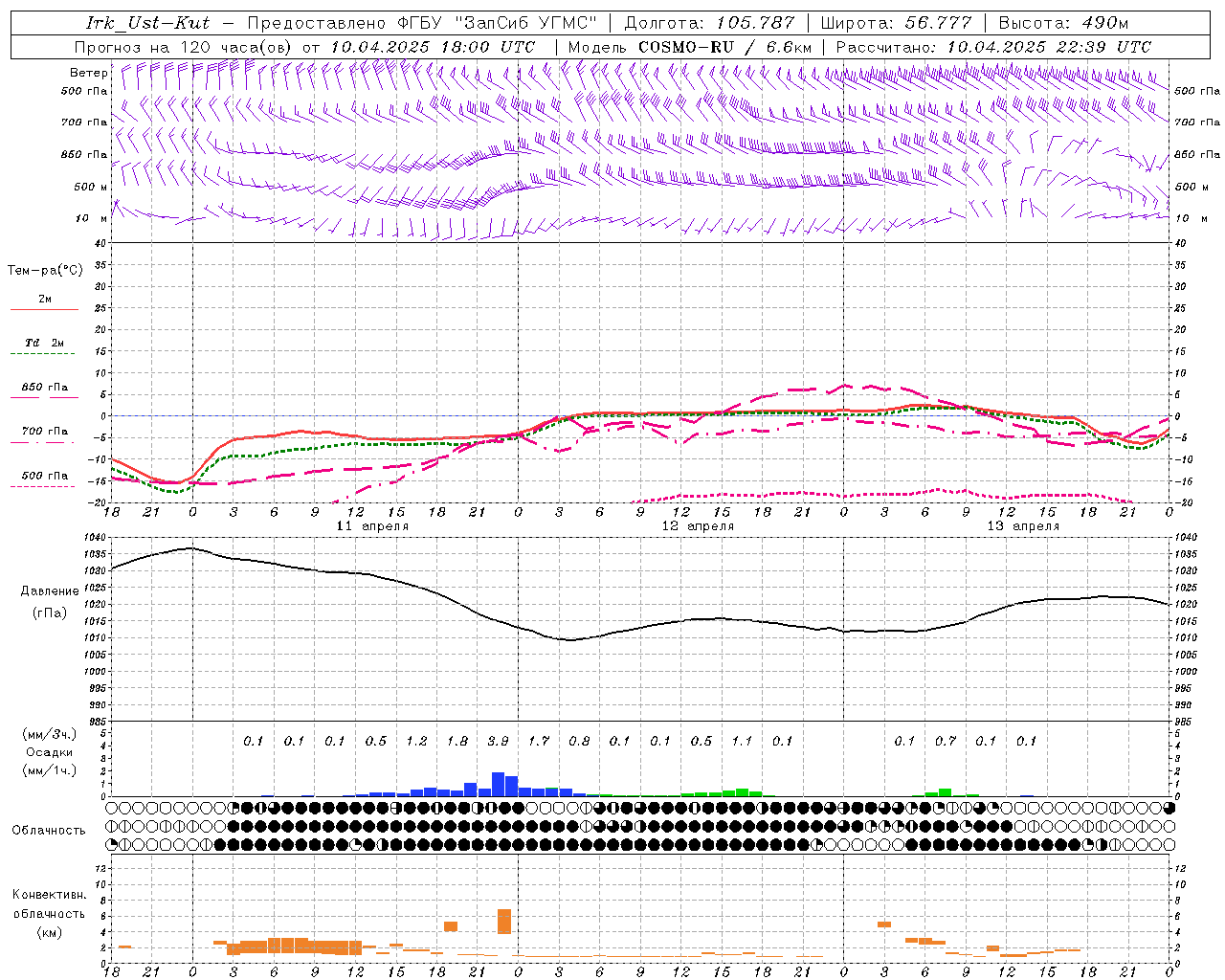Click the Тем-ра(°C) temperature label

[45, 270]
